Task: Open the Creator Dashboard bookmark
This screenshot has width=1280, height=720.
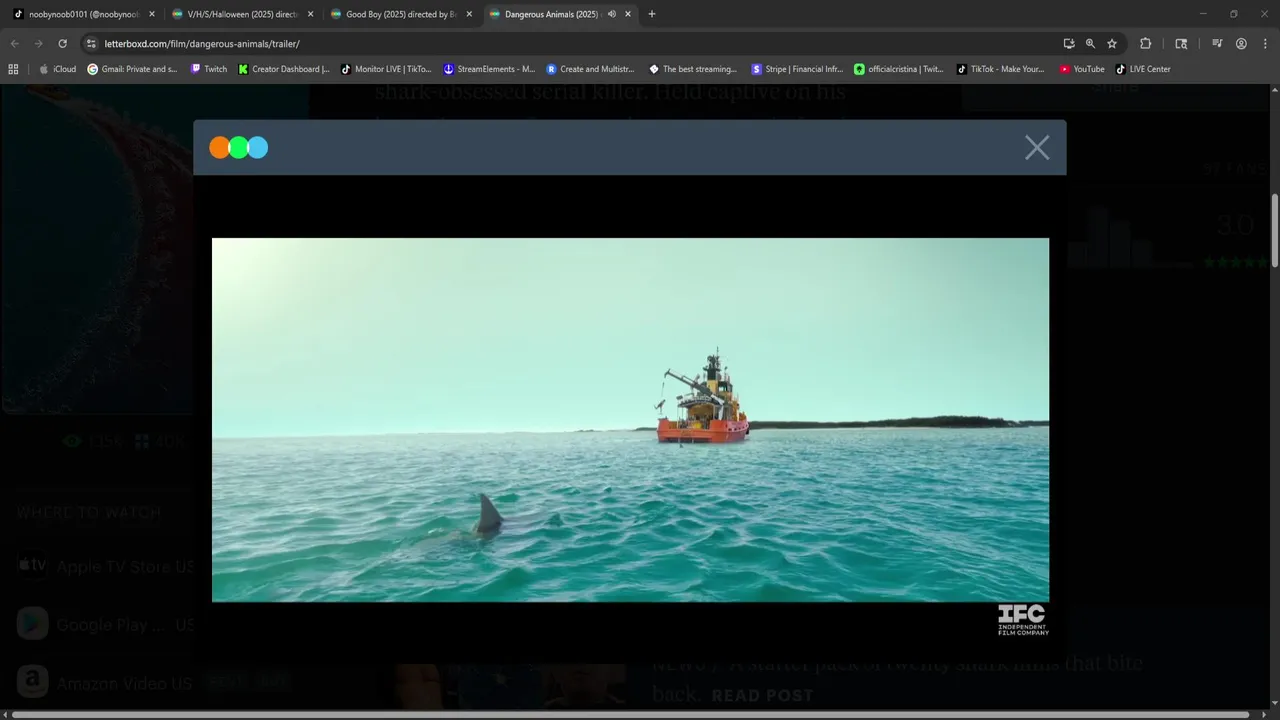Action: click(284, 69)
